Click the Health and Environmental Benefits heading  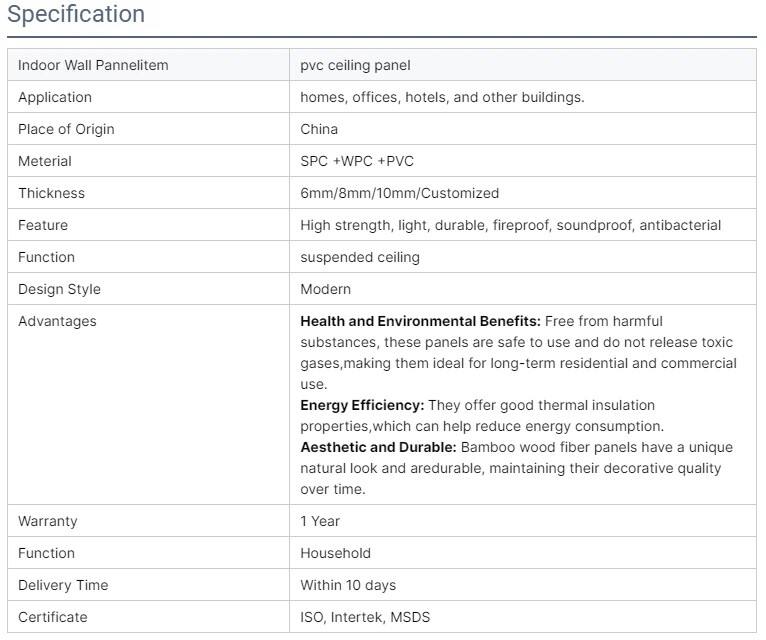420,321
